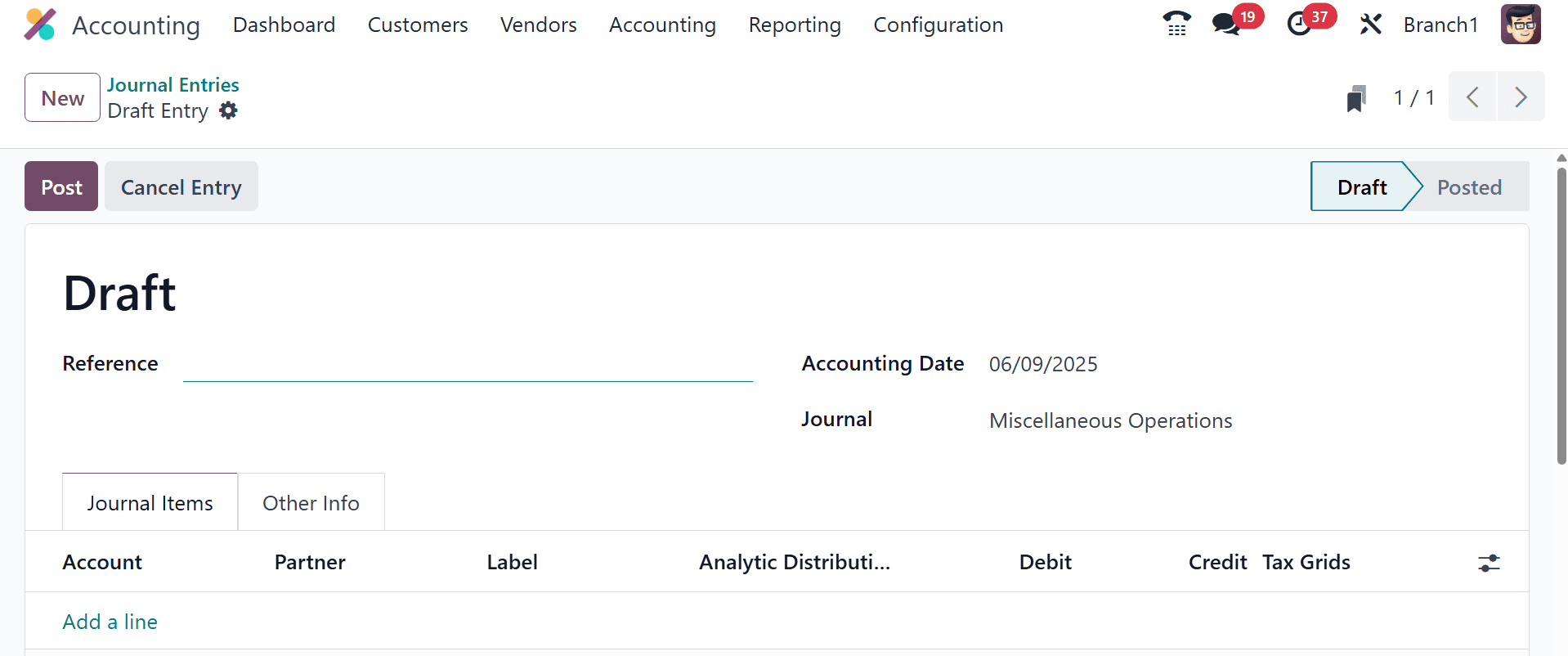Click the 1 / 1 pager counter

[x=1413, y=97]
